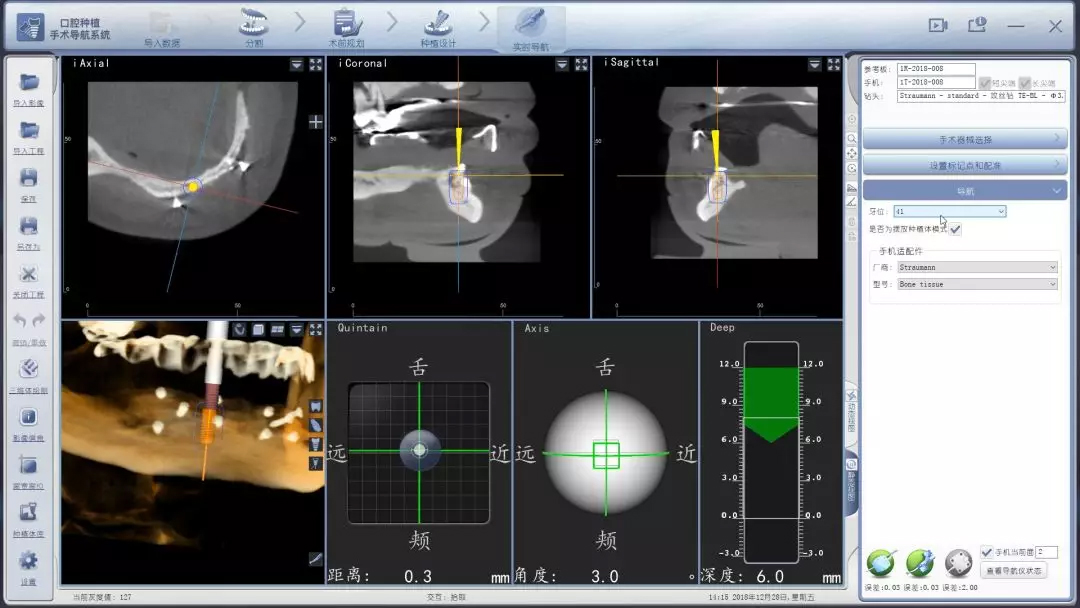Toggle the 是否为拔取种植体模式 checkbox
This screenshot has height=608, width=1080.
pos(956,229)
